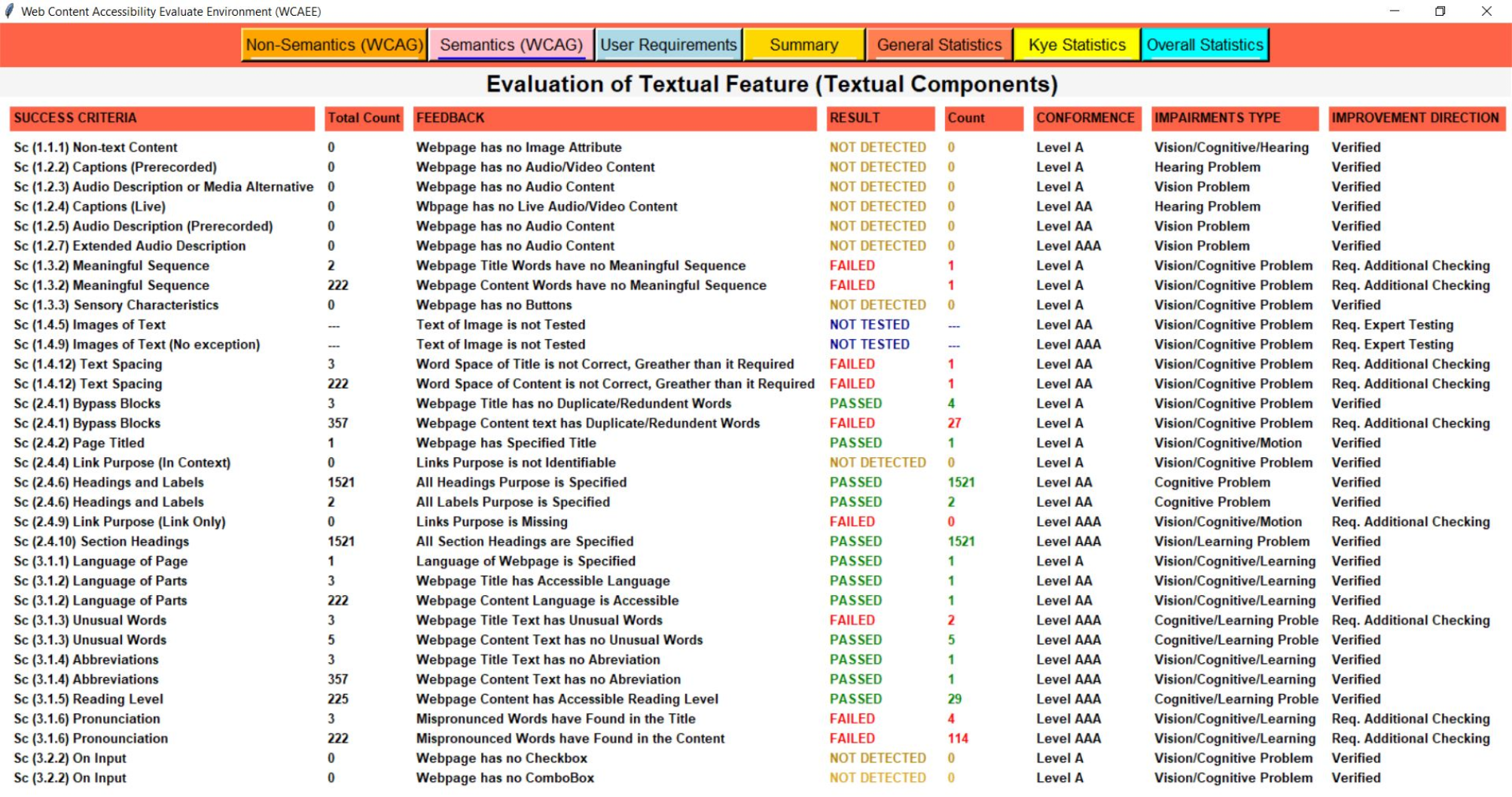The height and width of the screenshot is (797, 1512).
Task: Select 'Sc (1.3.3) Sensory Characteristics' criterion
Action: pos(116,305)
